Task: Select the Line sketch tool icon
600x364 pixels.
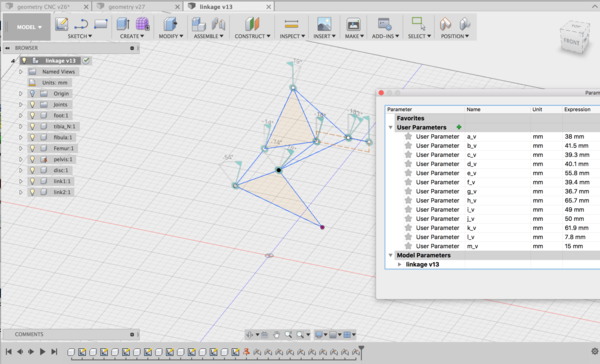Action: [x=81, y=24]
